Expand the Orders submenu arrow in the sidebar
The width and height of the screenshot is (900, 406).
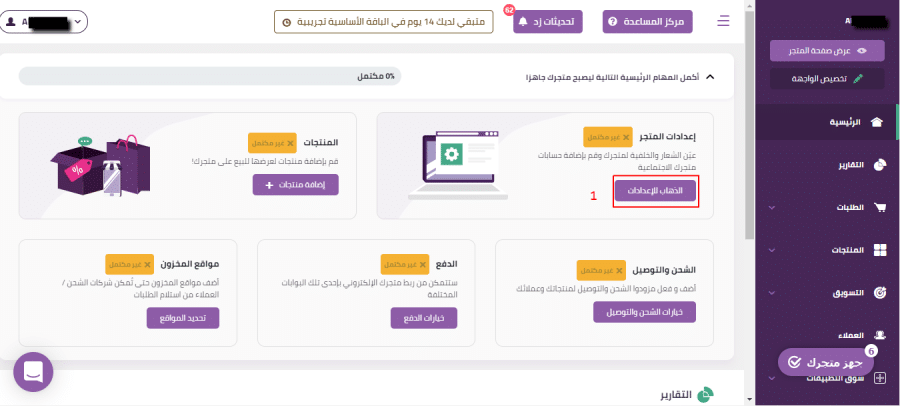pyautogui.click(x=771, y=207)
